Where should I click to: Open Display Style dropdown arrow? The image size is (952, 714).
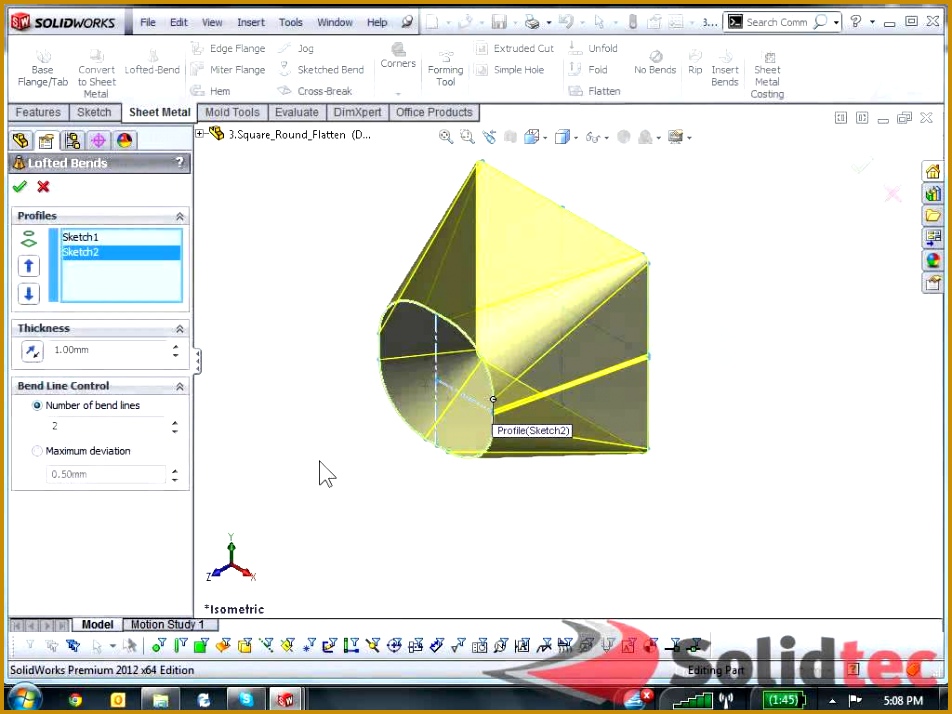(576, 138)
